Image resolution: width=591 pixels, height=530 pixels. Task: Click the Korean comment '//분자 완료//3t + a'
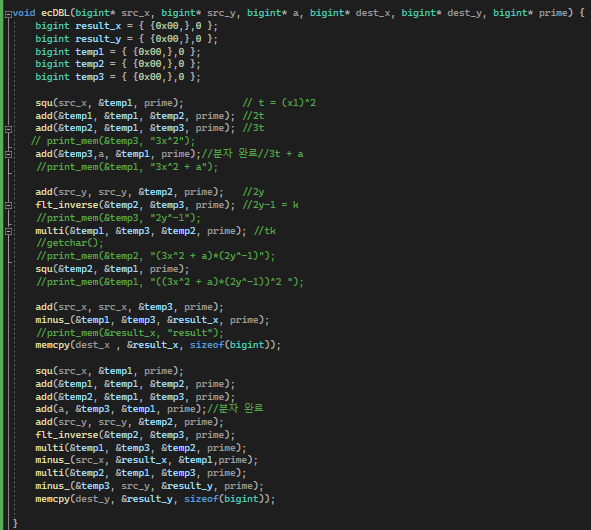click(253, 154)
